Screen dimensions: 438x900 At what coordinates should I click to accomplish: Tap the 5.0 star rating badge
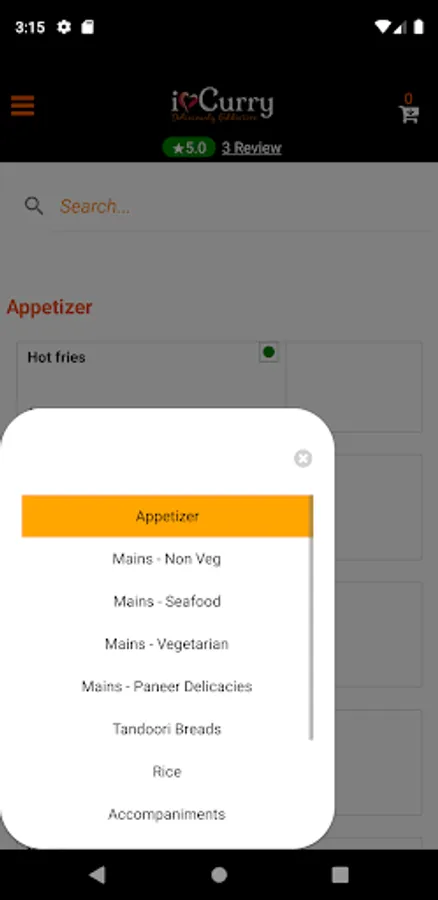click(x=189, y=148)
